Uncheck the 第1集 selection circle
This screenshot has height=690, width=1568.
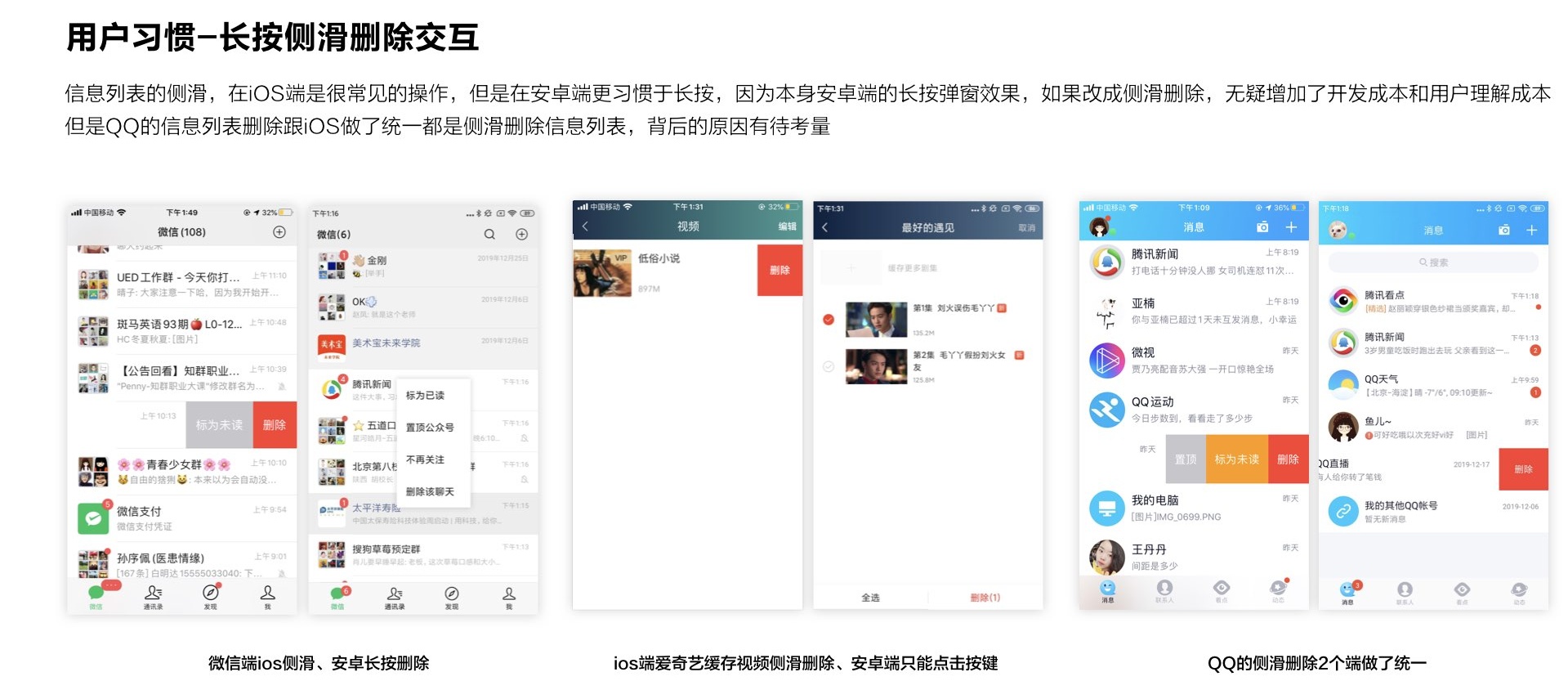(x=829, y=320)
